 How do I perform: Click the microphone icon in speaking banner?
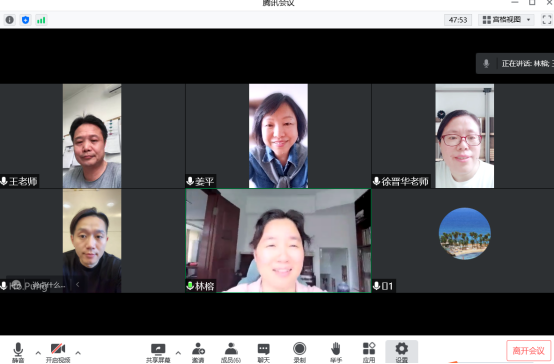click(486, 64)
